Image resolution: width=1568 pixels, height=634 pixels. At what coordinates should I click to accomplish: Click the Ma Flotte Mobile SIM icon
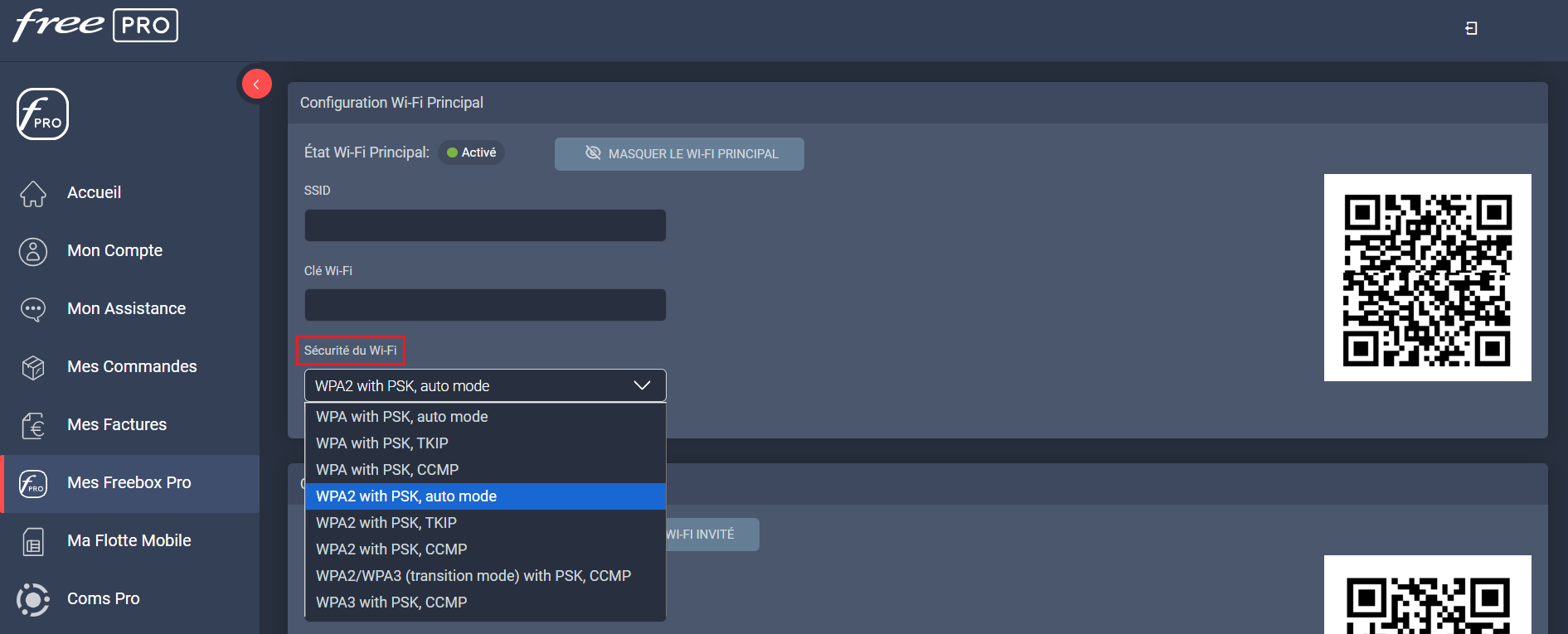point(33,541)
